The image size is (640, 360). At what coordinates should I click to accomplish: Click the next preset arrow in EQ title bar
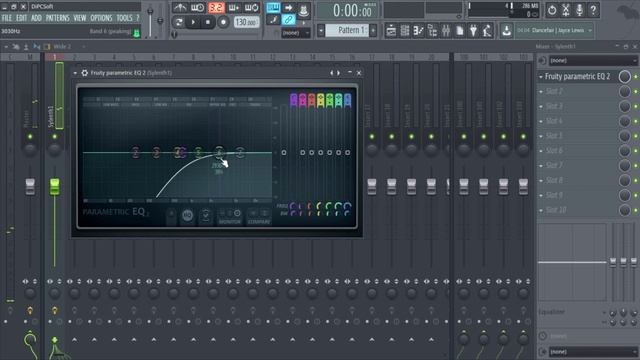tap(339, 73)
